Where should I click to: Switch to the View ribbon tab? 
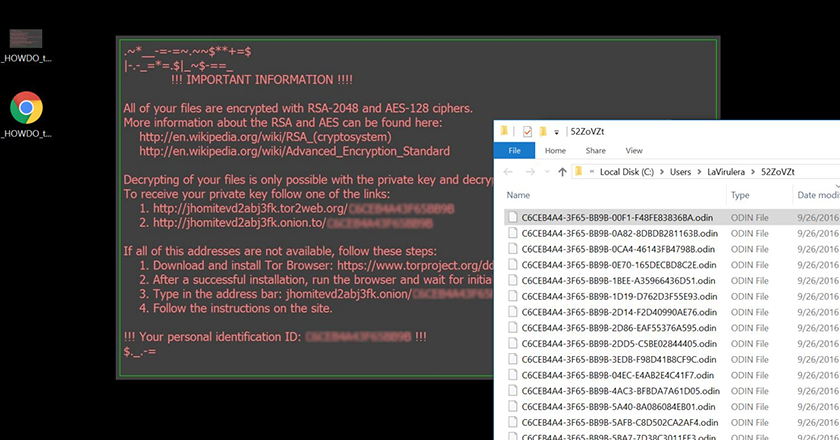[635, 150]
